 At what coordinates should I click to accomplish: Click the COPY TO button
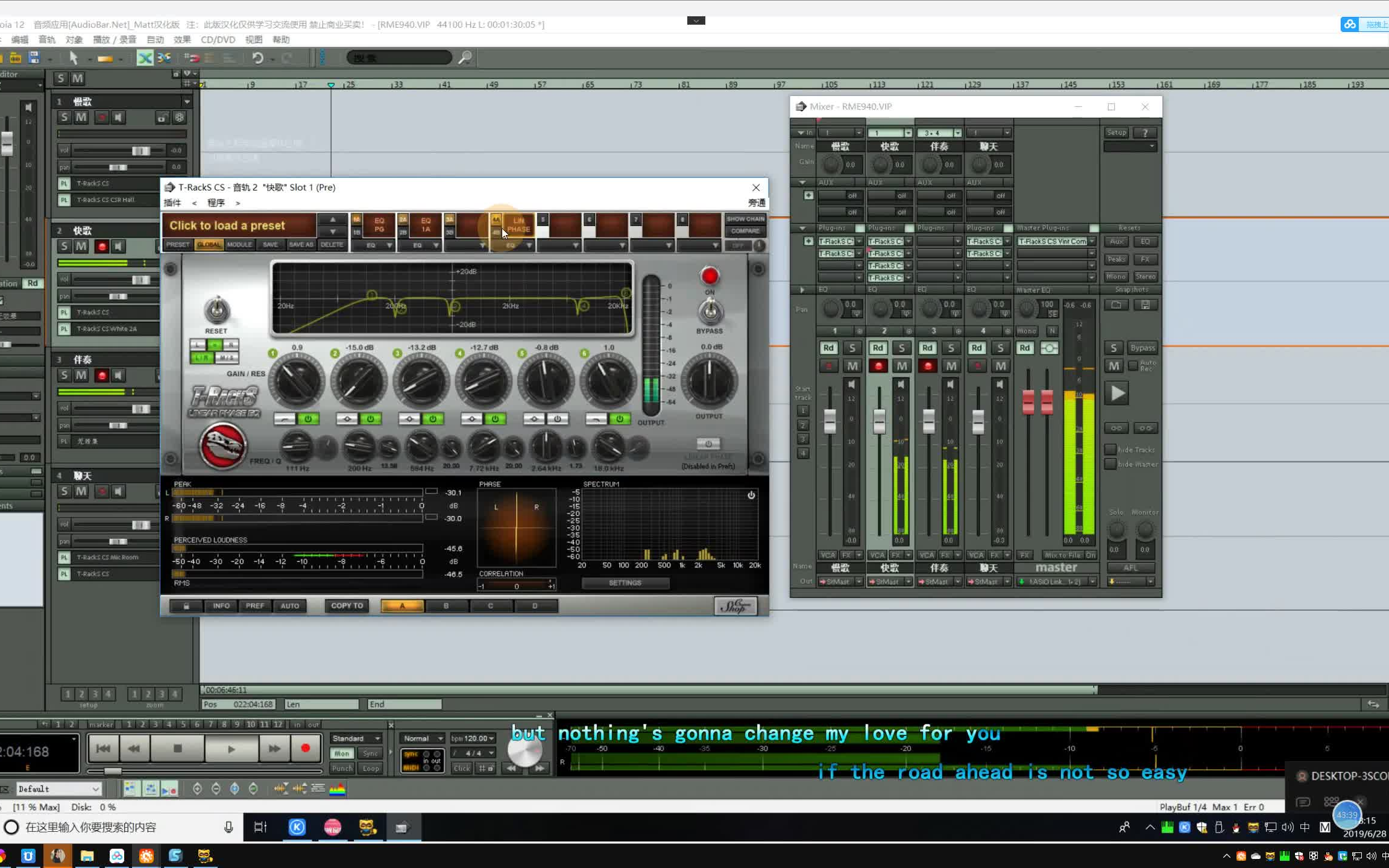(x=347, y=606)
